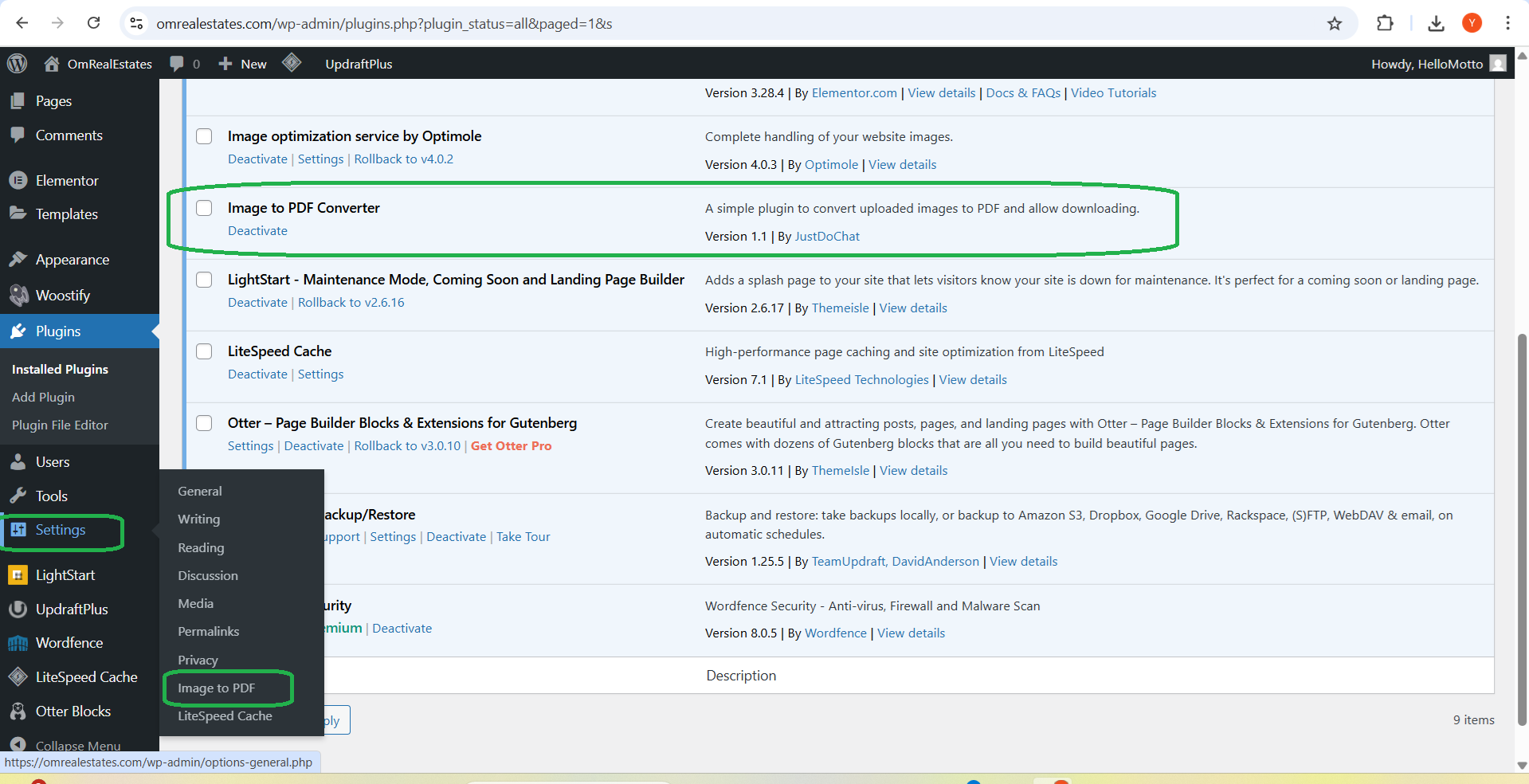Screen dimensions: 1529x784
Task: Open the browser extensions puzzle icon
Action: point(1385,23)
